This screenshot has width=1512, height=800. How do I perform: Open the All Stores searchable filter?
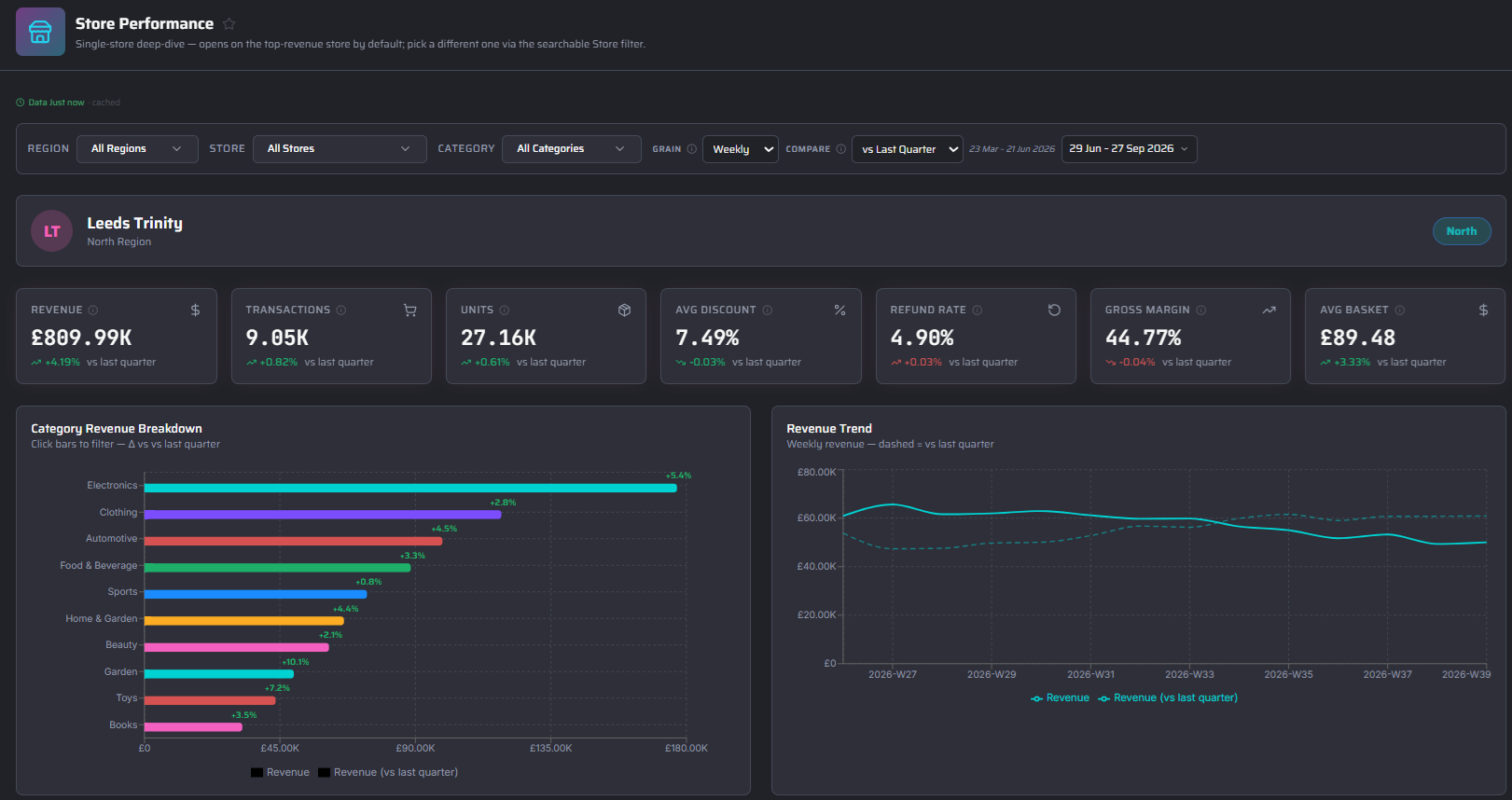pos(340,149)
